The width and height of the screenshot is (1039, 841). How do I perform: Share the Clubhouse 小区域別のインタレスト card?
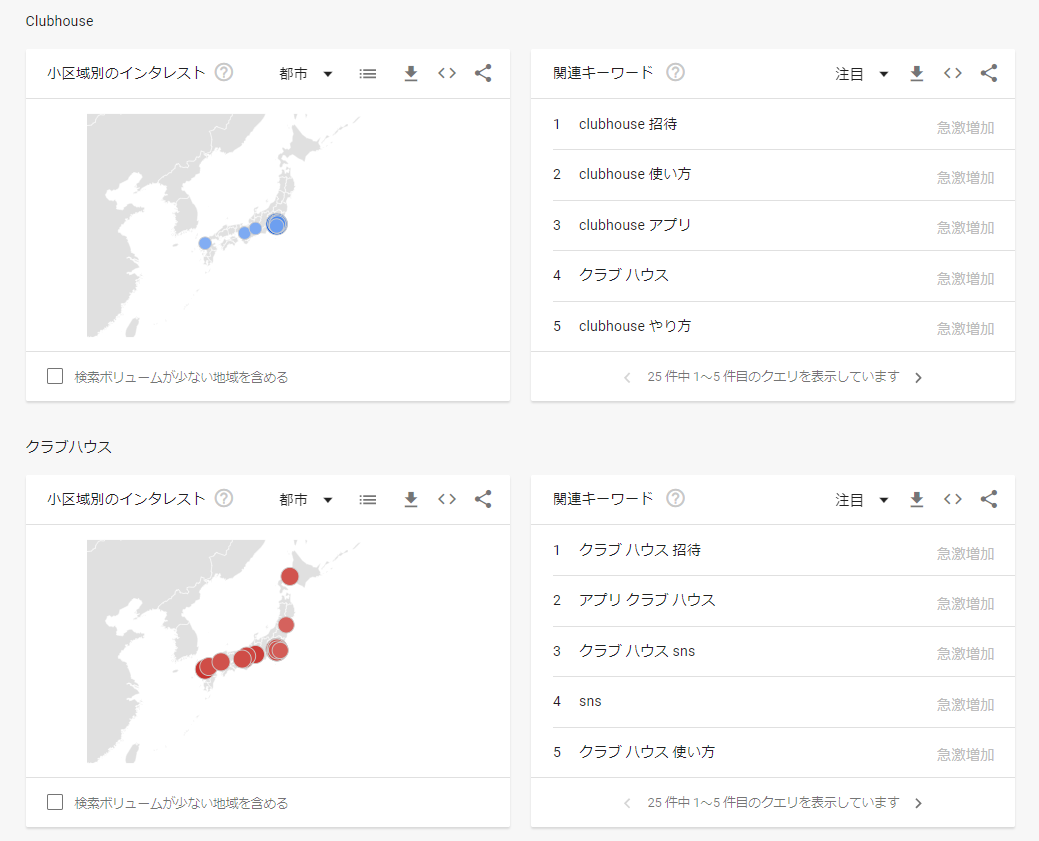[x=483, y=74]
